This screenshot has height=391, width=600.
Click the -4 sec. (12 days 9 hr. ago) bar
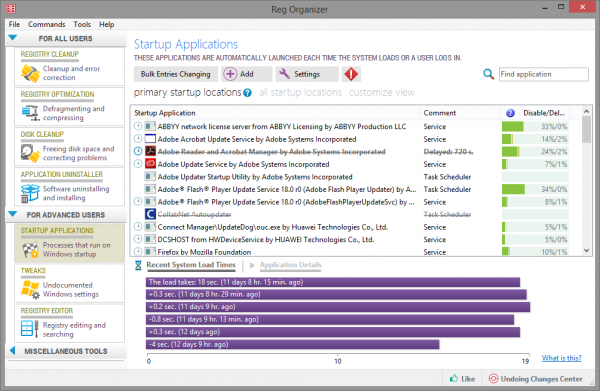click(x=292, y=344)
